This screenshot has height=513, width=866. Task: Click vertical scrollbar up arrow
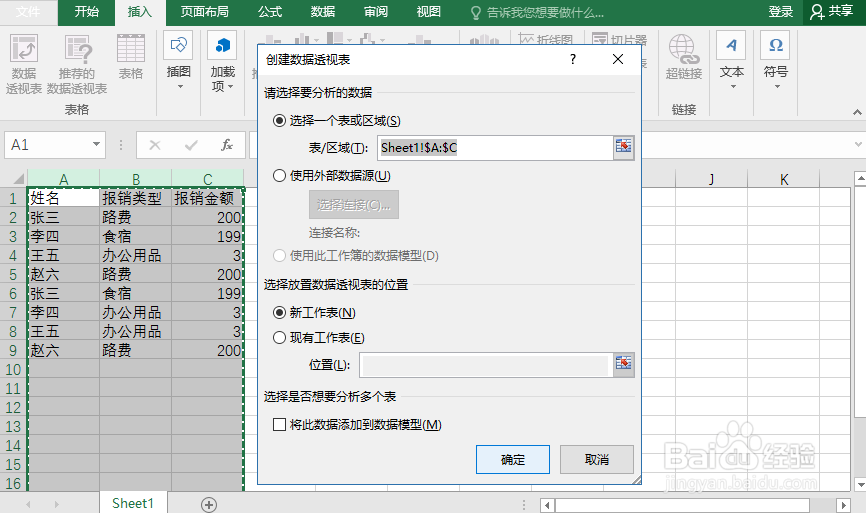860,179
